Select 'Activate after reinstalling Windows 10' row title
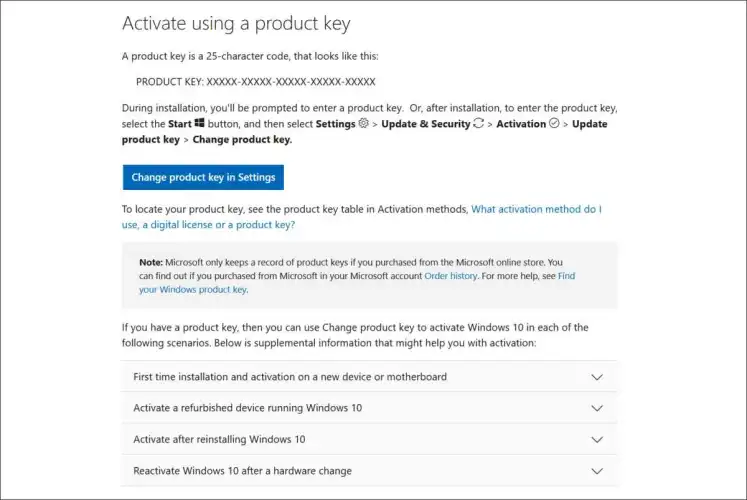This screenshot has height=500, width=747. pyautogui.click(x=220, y=439)
